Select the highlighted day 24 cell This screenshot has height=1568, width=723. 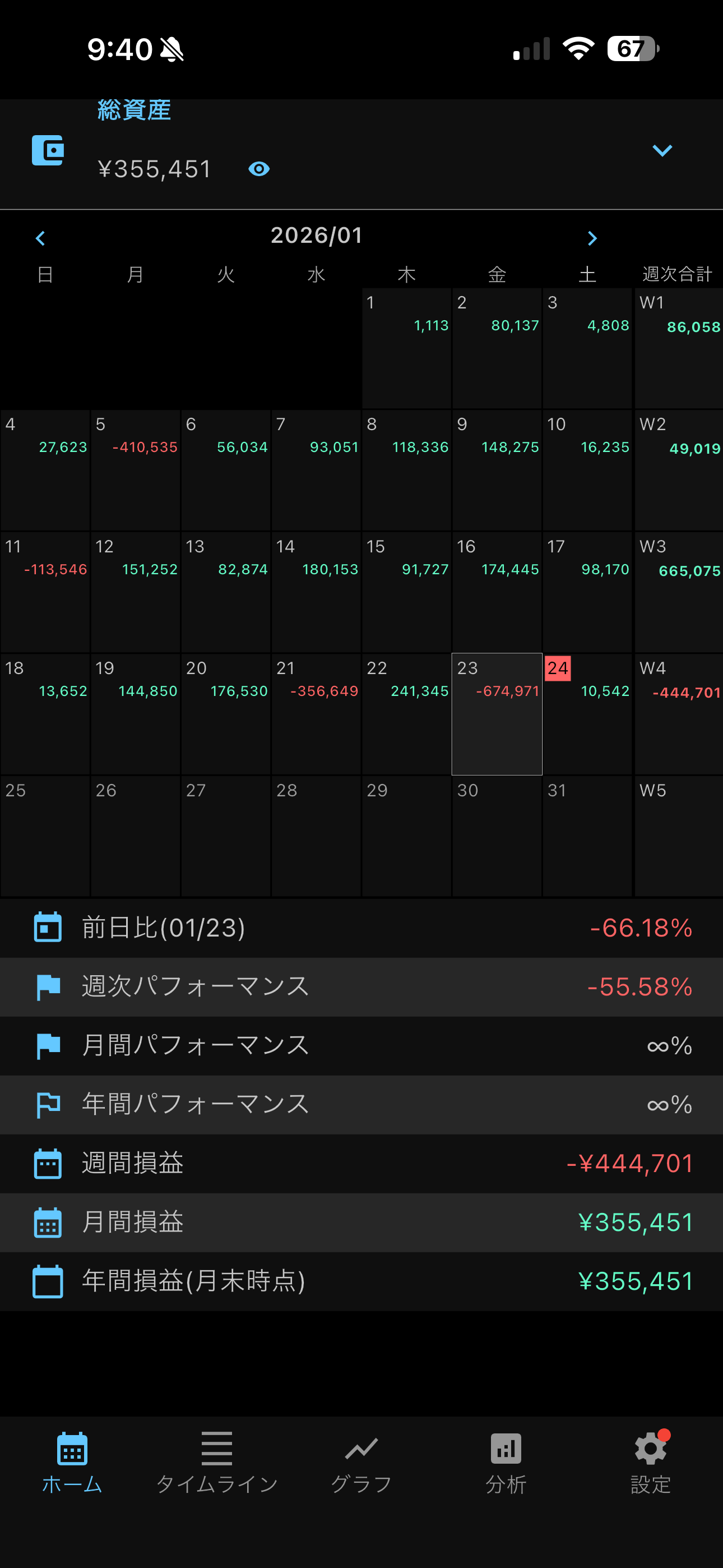click(x=587, y=713)
